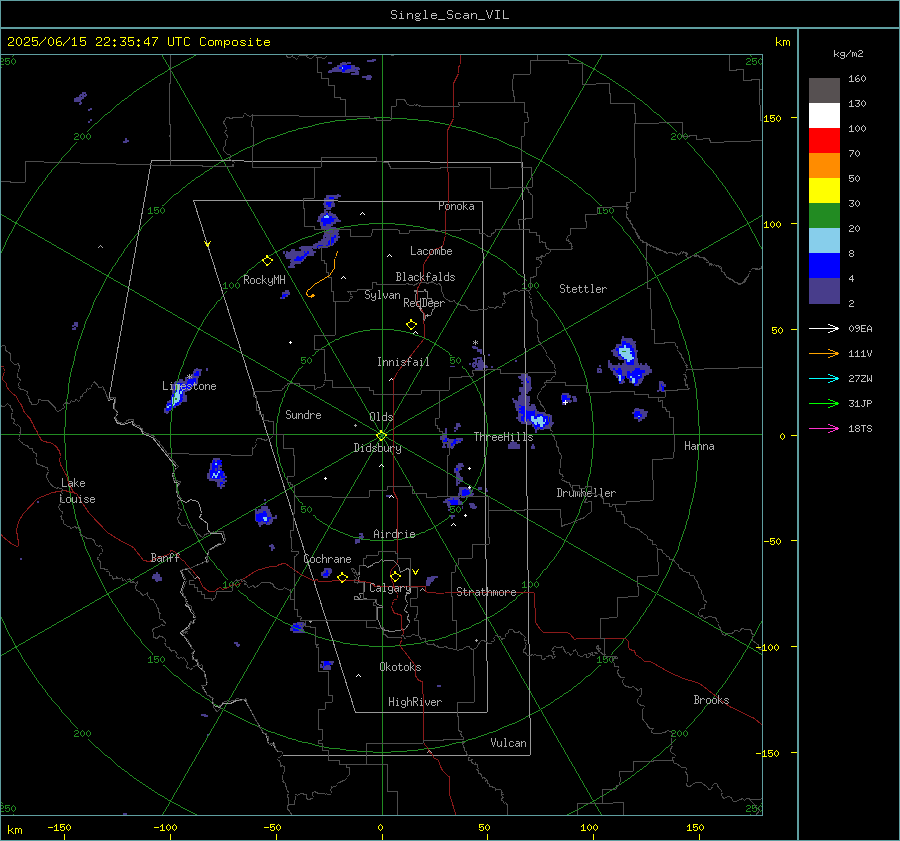This screenshot has width=900, height=841.
Task: Click the white 09EA arrow in legend
Action: click(x=824, y=328)
